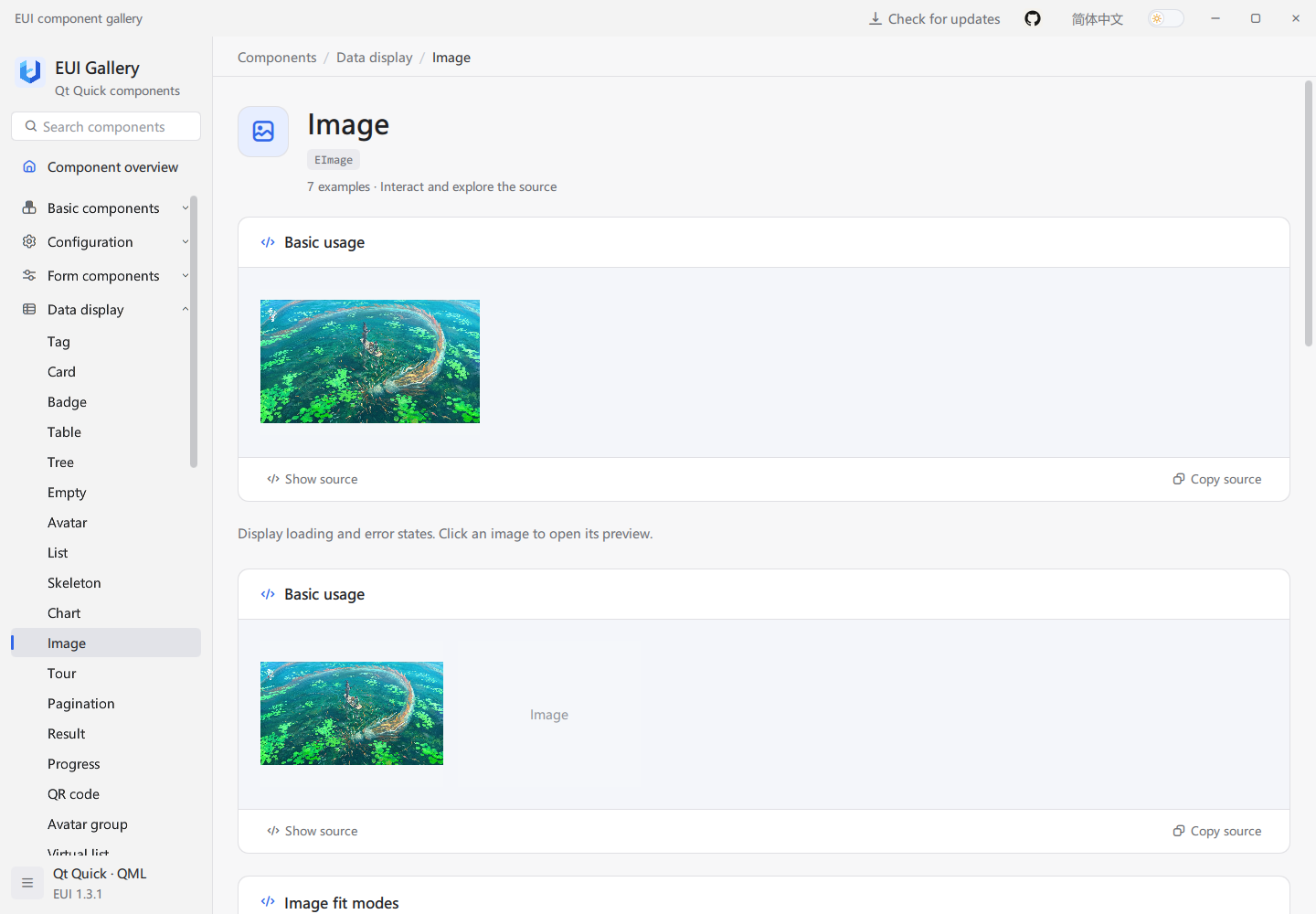
Task: Collapse the Data display chevron
Action: point(186,309)
